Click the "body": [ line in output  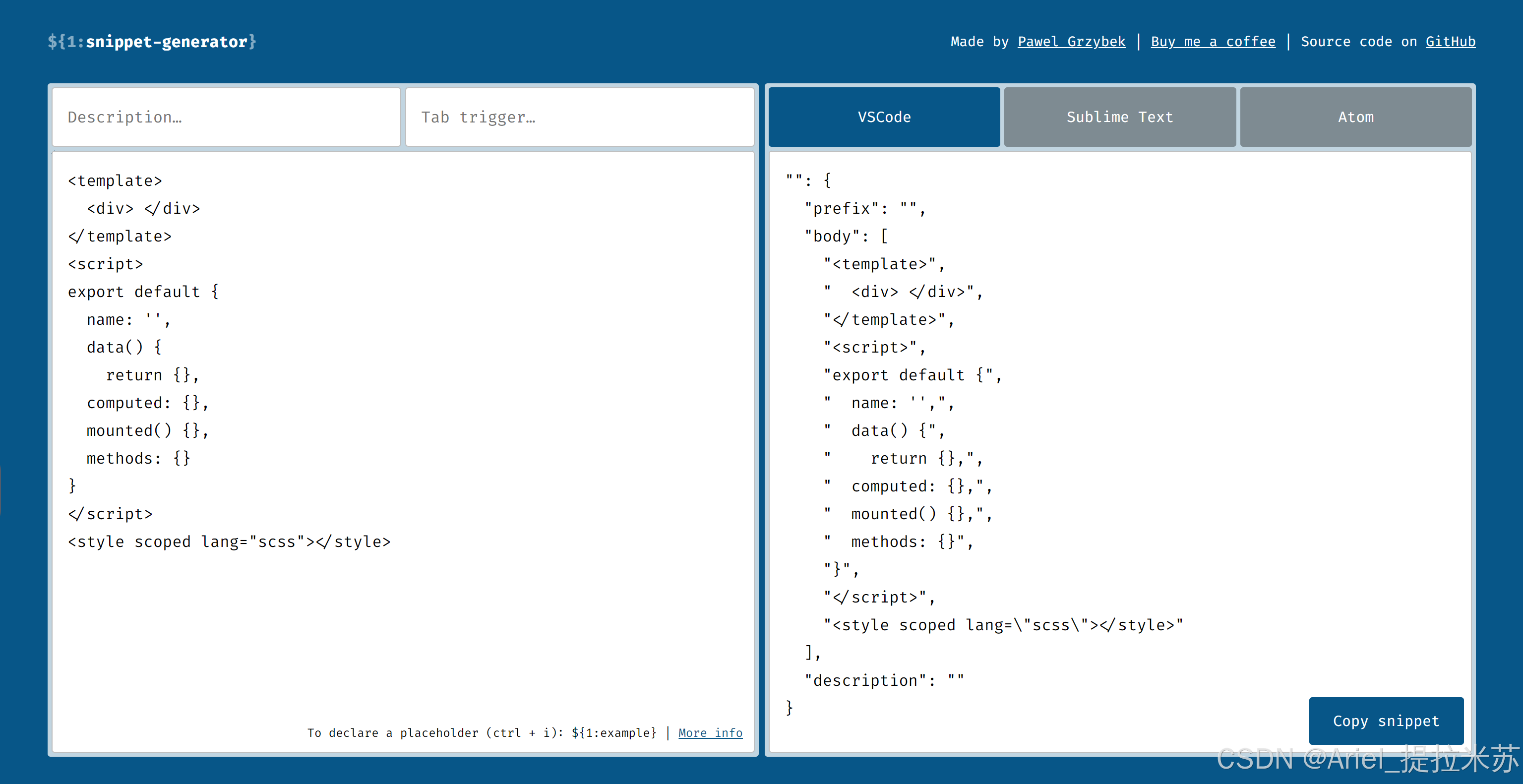pos(846,237)
